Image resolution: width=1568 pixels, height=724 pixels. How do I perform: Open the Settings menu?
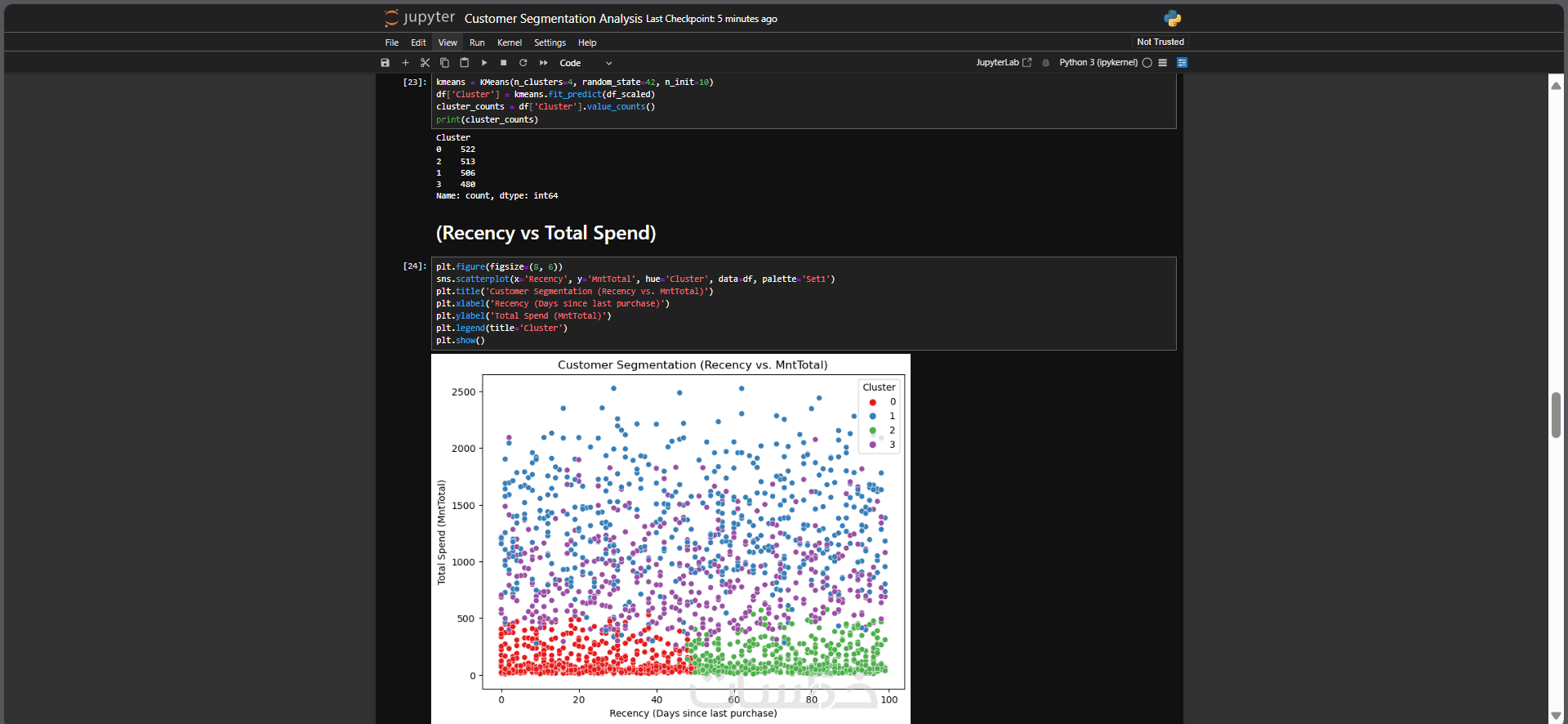(x=550, y=42)
